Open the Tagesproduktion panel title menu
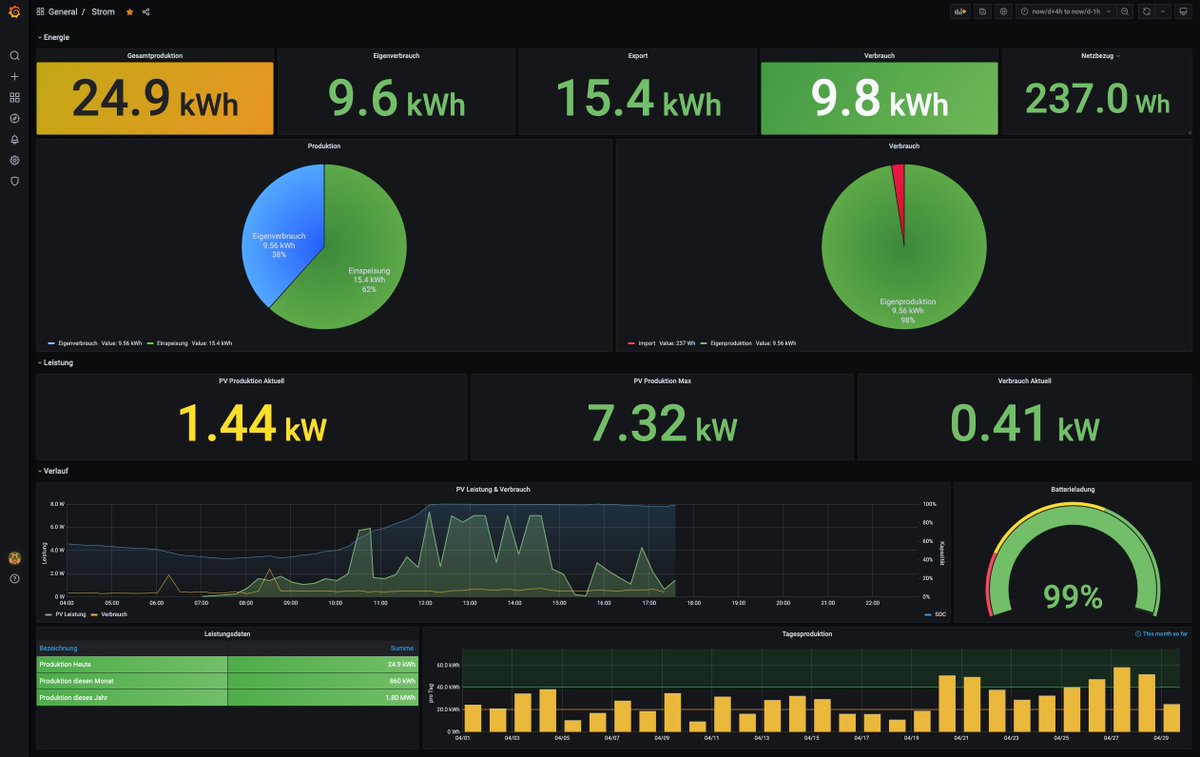The height and width of the screenshot is (757, 1200). 807,634
